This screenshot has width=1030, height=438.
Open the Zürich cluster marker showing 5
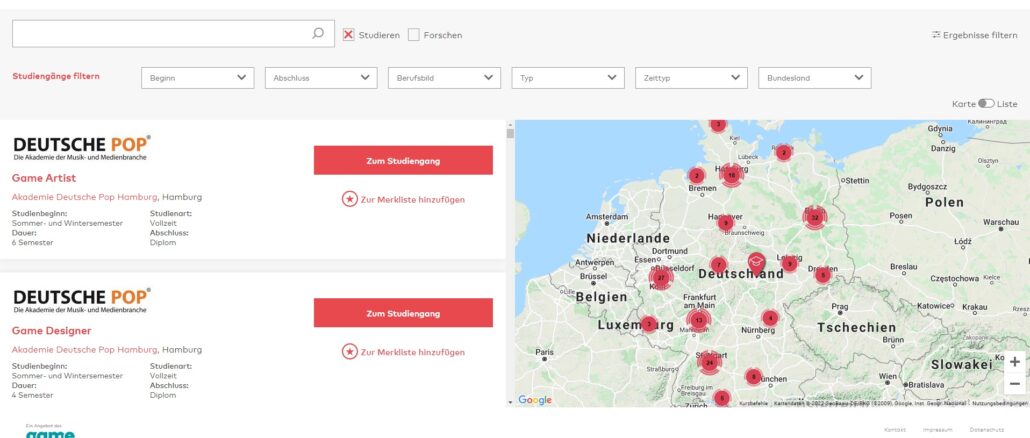coord(721,398)
